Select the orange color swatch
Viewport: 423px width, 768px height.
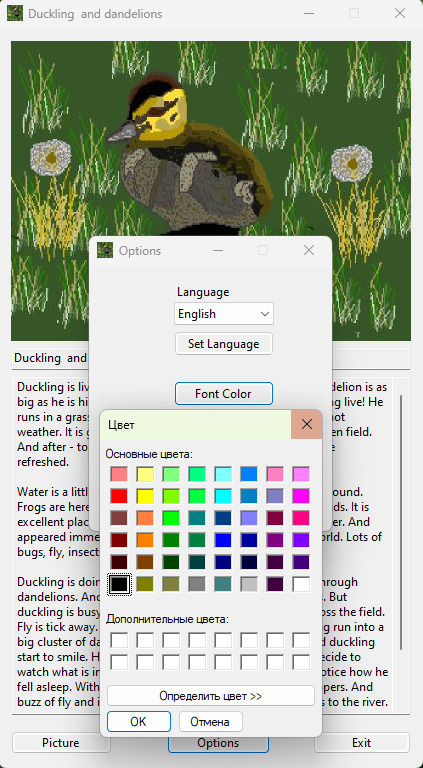point(145,540)
